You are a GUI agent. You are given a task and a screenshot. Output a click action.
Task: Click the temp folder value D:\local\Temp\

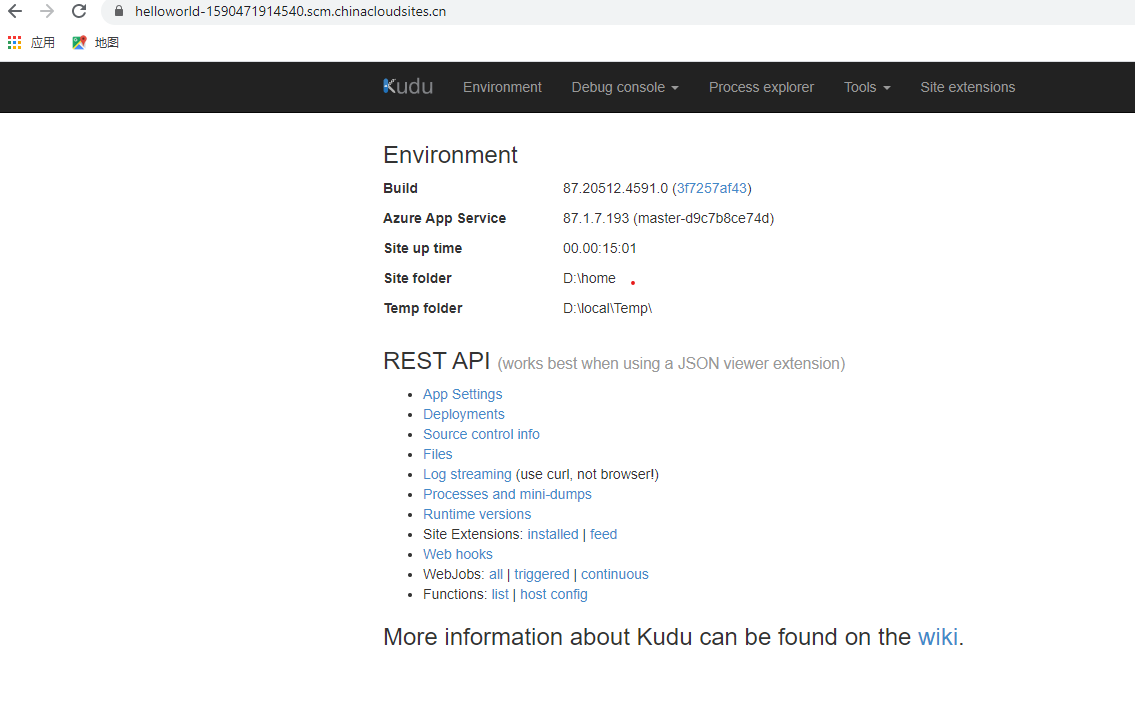tap(607, 308)
